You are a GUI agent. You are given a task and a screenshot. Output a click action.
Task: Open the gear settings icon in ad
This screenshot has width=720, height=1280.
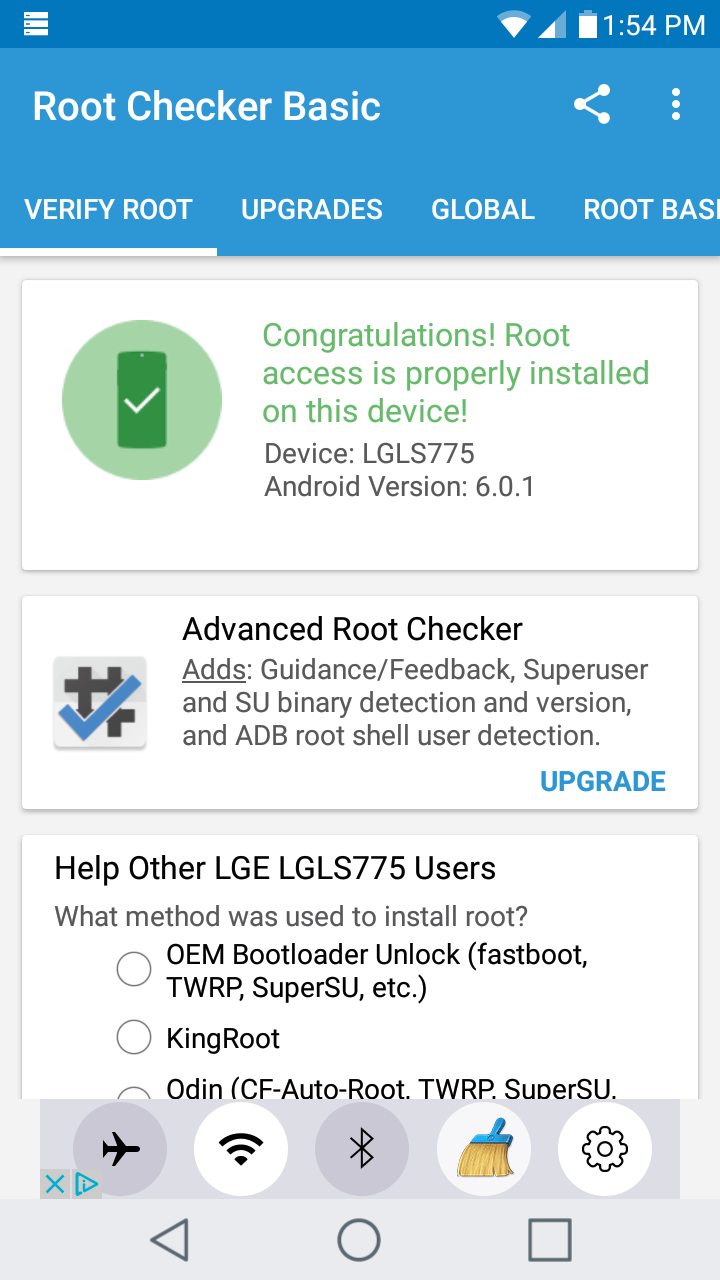point(605,1150)
